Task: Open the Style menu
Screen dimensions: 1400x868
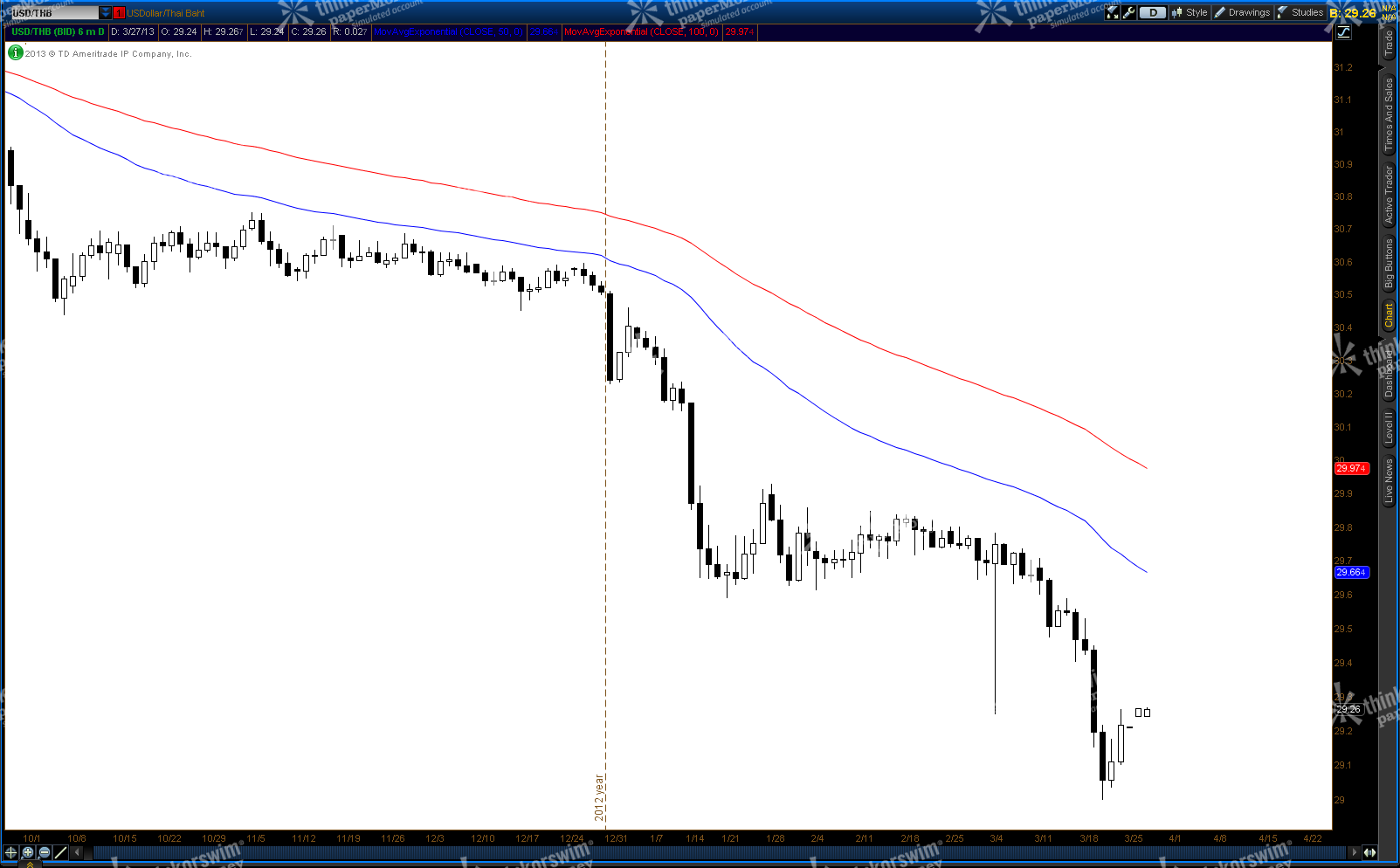Action: coord(1190,12)
